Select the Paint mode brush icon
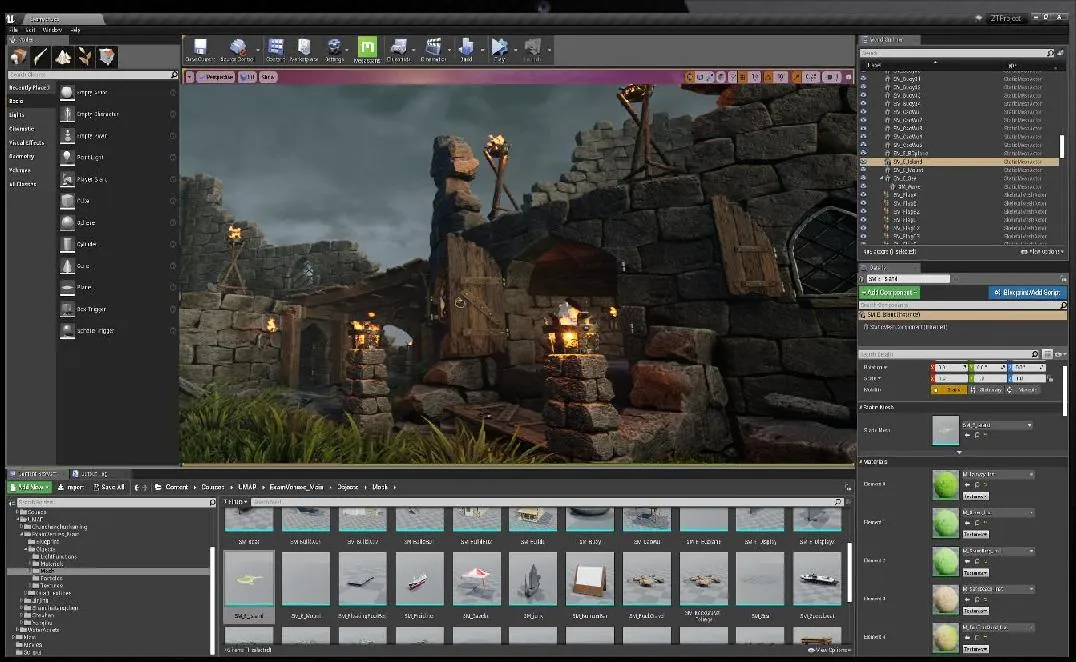The height and width of the screenshot is (662, 1076). pyautogui.click(x=41, y=56)
